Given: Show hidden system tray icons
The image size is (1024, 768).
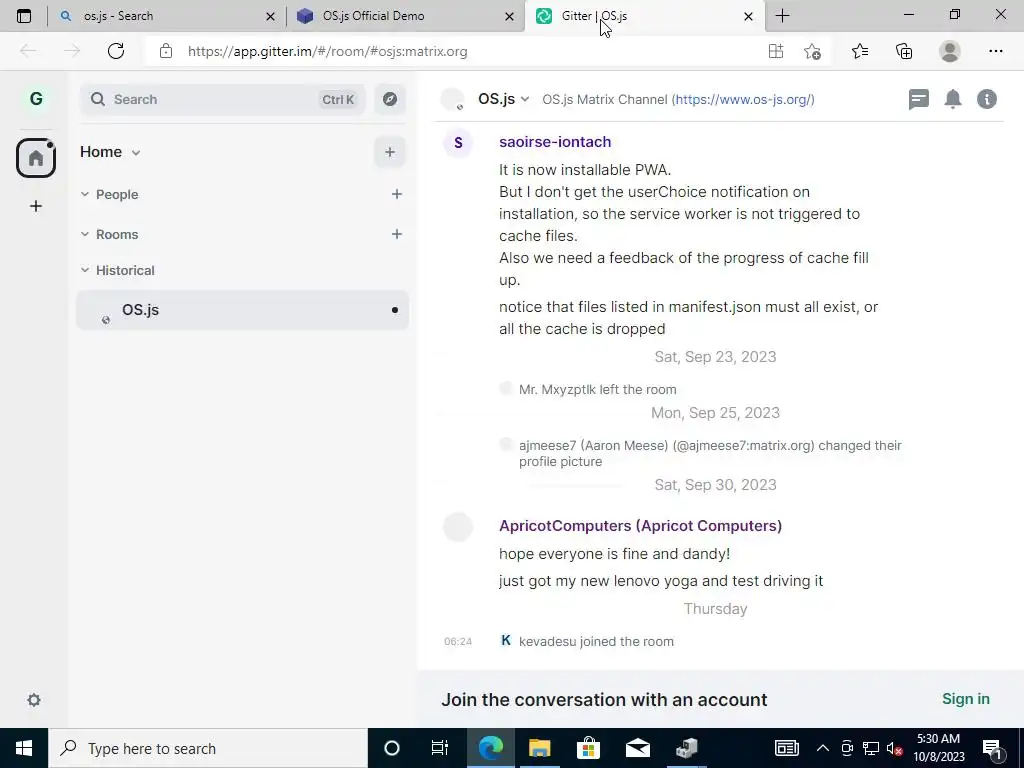Looking at the screenshot, I should click(x=823, y=748).
